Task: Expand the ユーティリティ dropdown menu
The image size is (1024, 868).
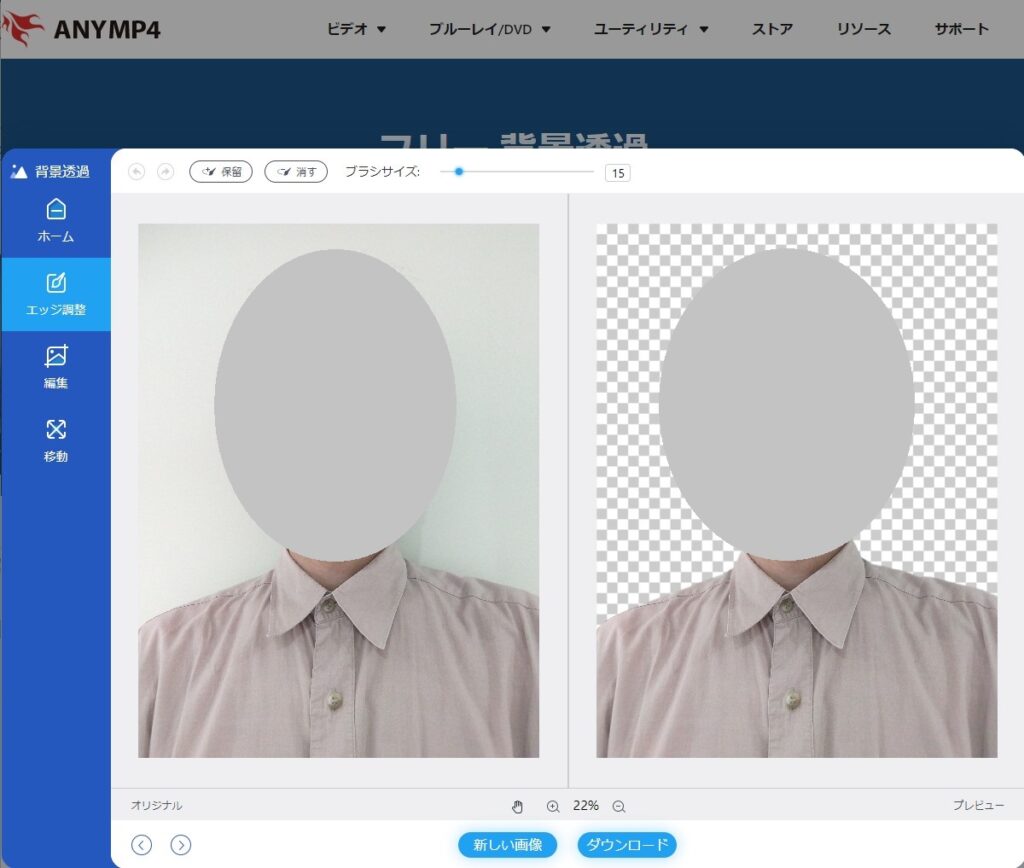Action: 651,29
